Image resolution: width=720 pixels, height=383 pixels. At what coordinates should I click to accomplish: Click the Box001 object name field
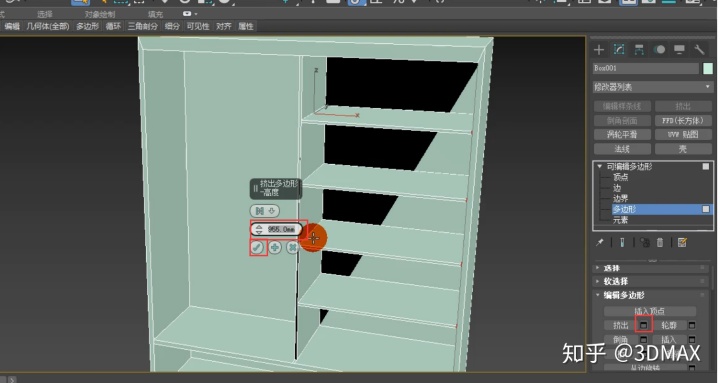click(646, 68)
